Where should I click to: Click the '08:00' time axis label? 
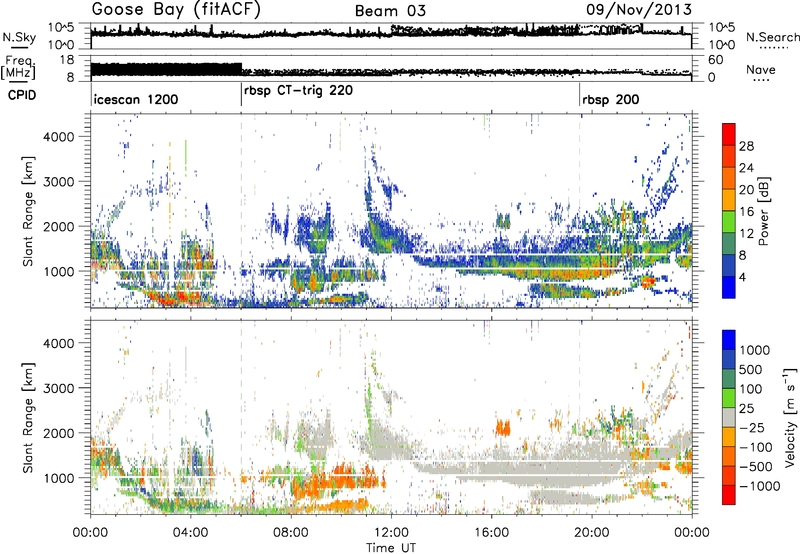tap(290, 533)
